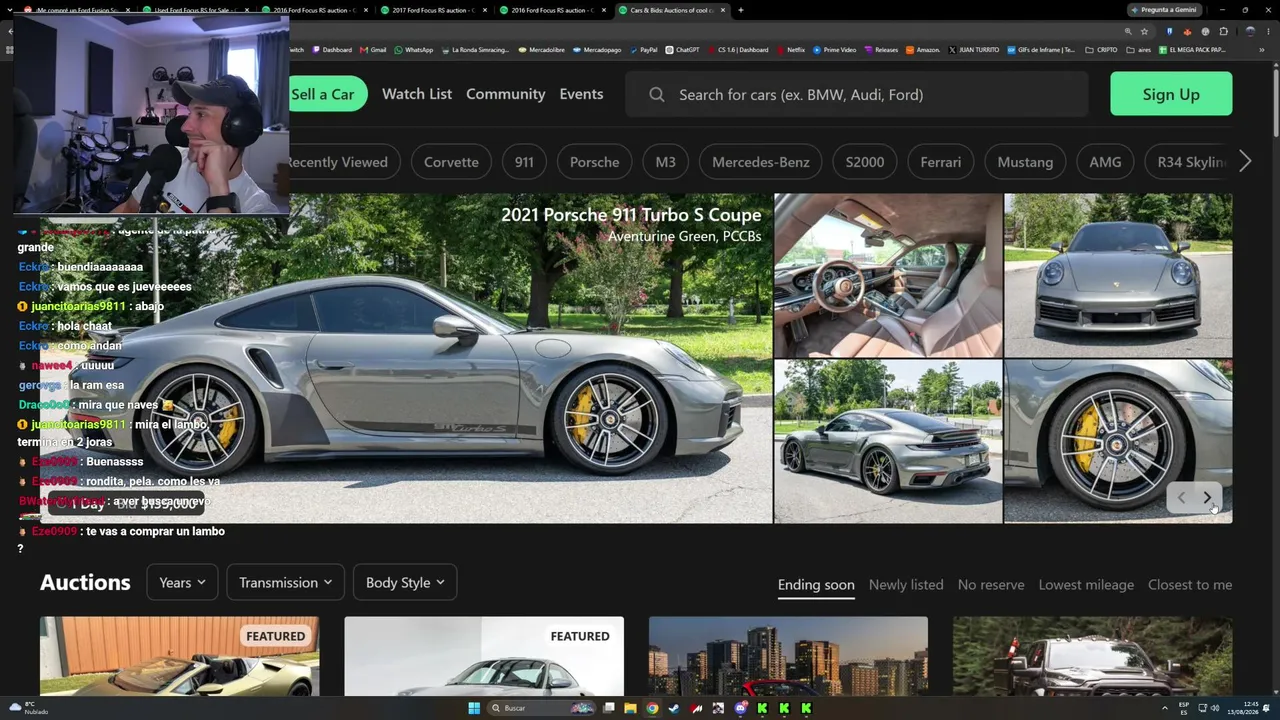Select the Ferrari filter chip
The height and width of the screenshot is (720, 1280).
[x=941, y=162]
